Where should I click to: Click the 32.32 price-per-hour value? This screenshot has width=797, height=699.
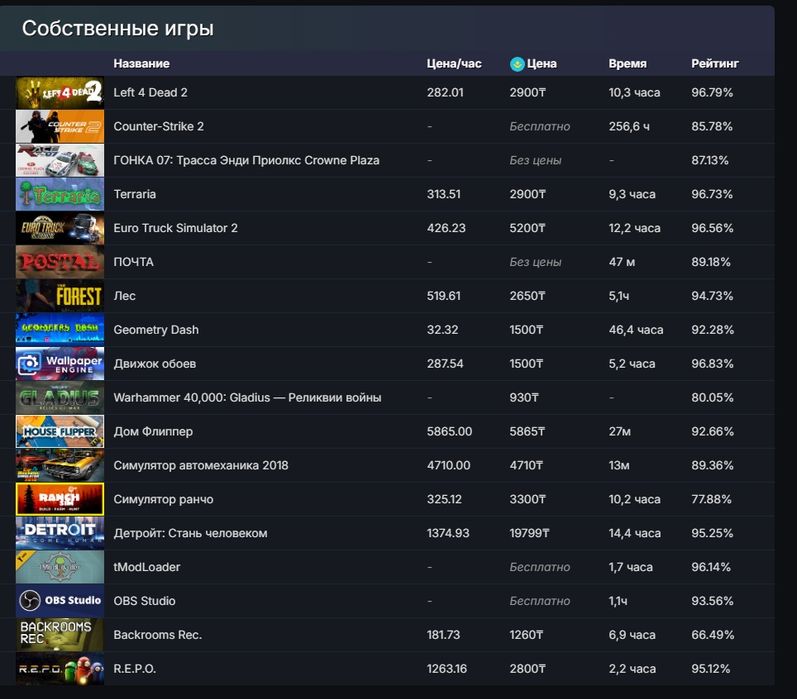(442, 330)
